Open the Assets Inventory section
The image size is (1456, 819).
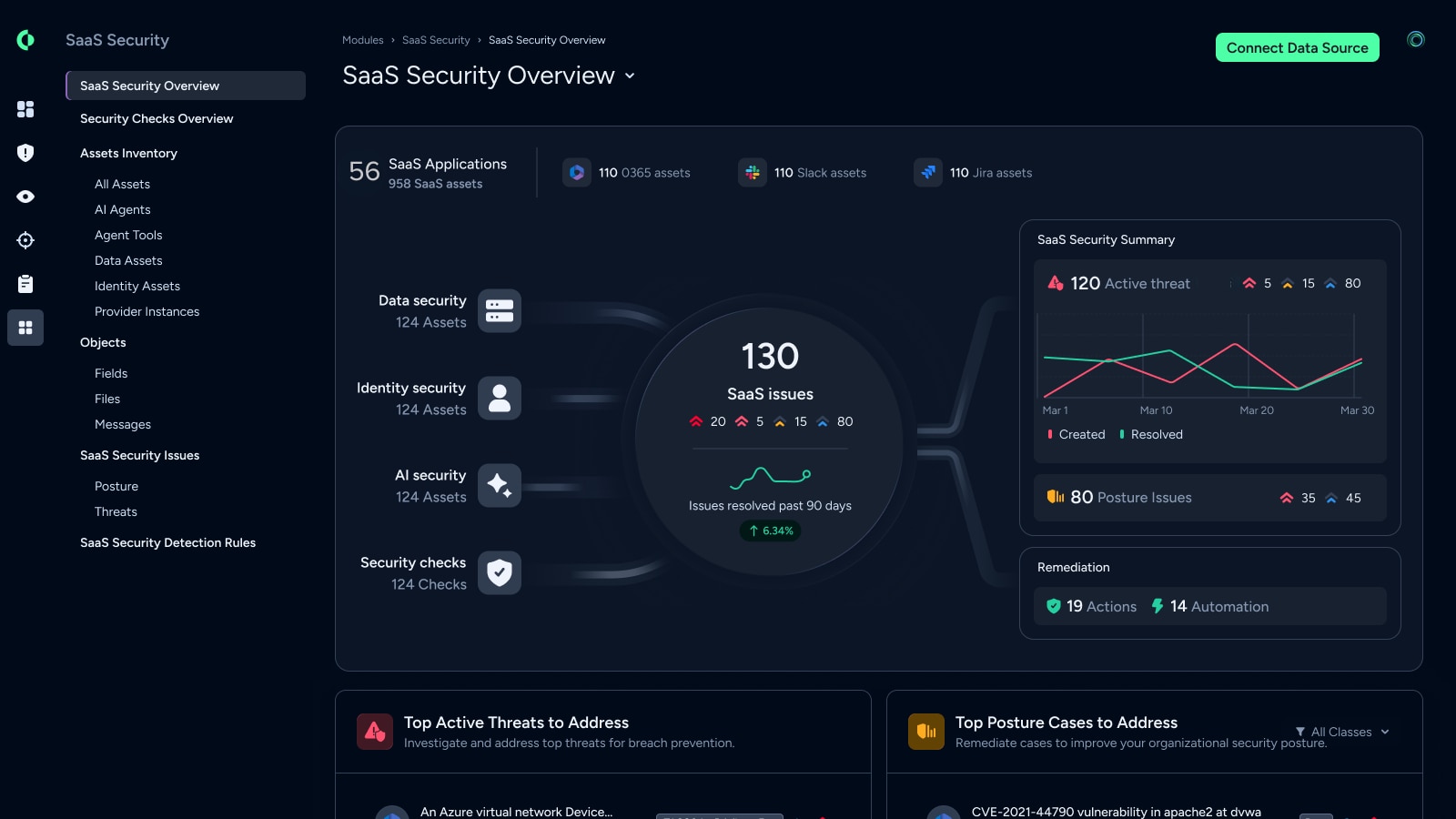coord(128,153)
